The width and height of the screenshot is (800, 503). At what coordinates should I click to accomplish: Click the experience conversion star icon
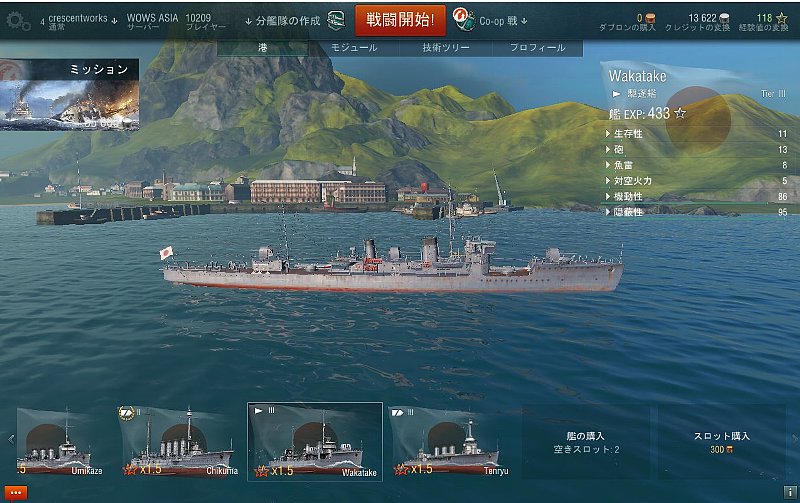click(x=781, y=18)
